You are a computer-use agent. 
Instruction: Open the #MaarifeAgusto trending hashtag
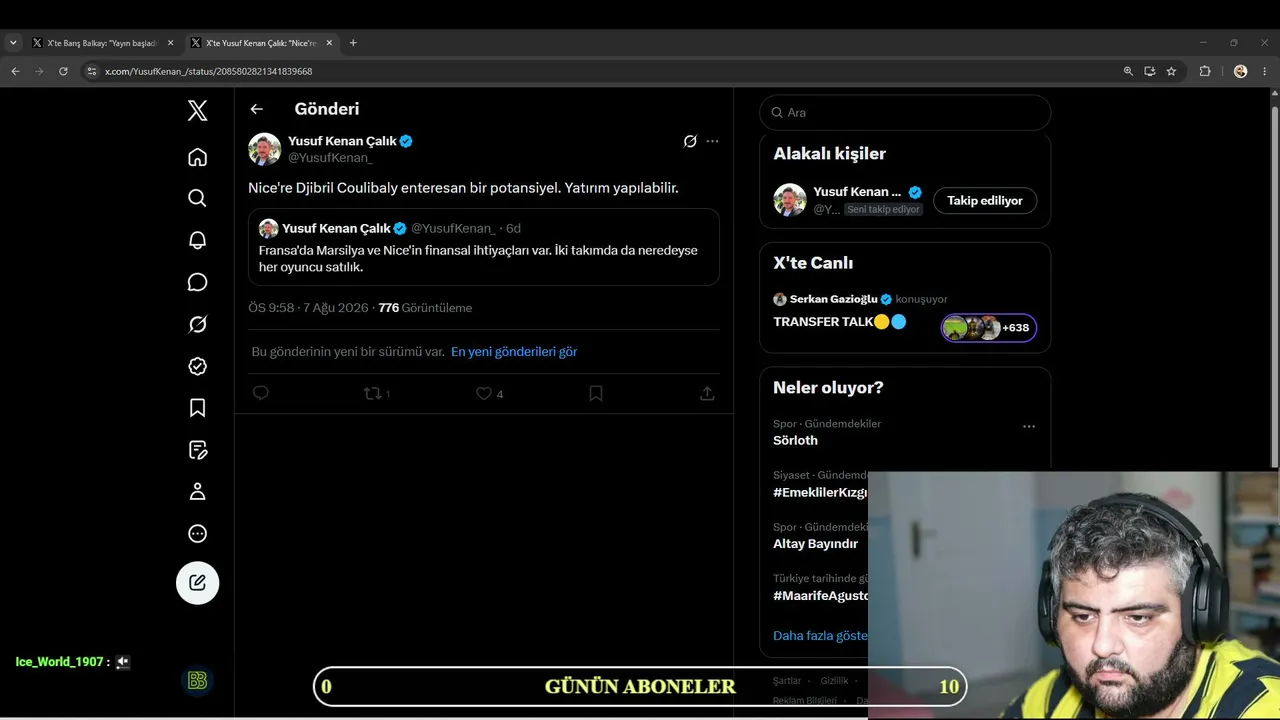point(820,596)
